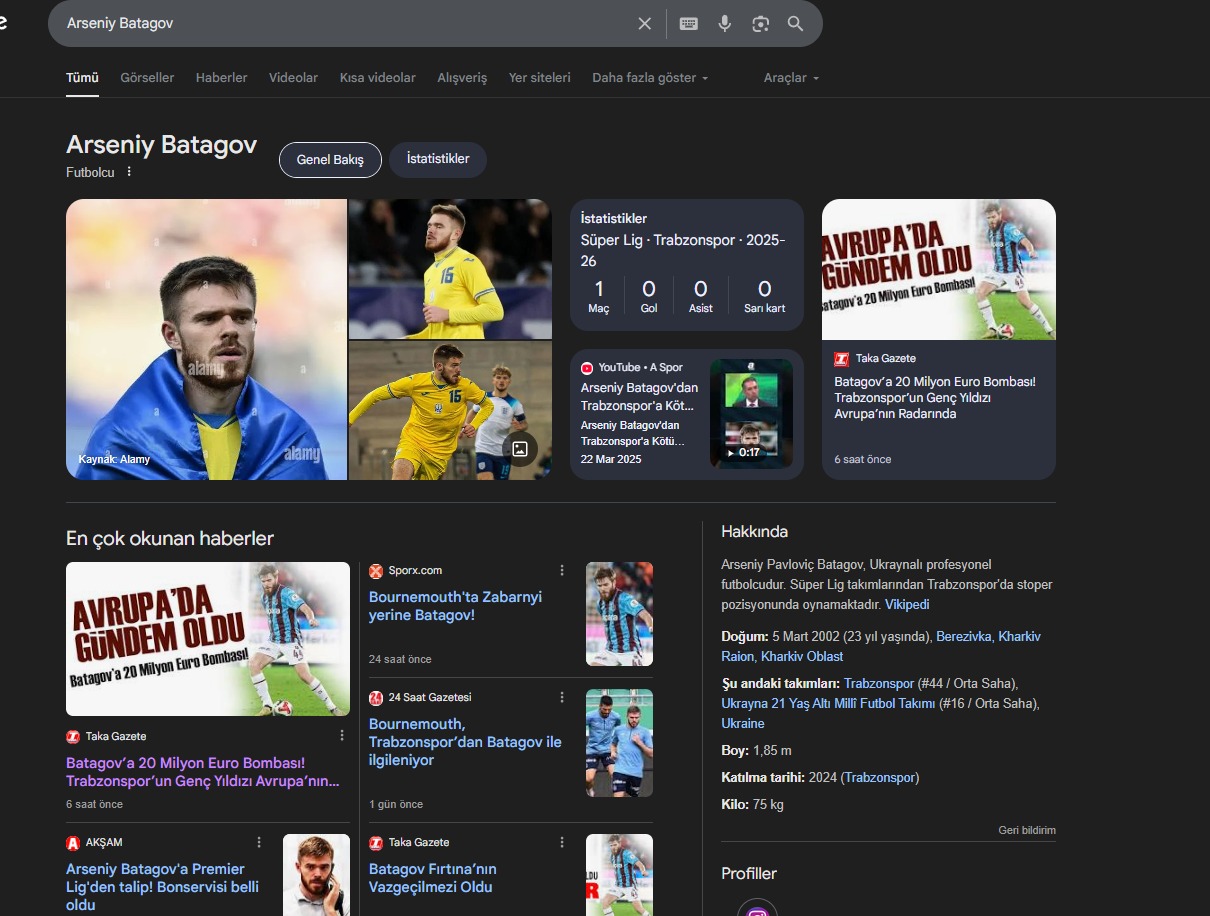Click the Sporx.com source logo
This screenshot has height=916, width=1210.
(376, 570)
